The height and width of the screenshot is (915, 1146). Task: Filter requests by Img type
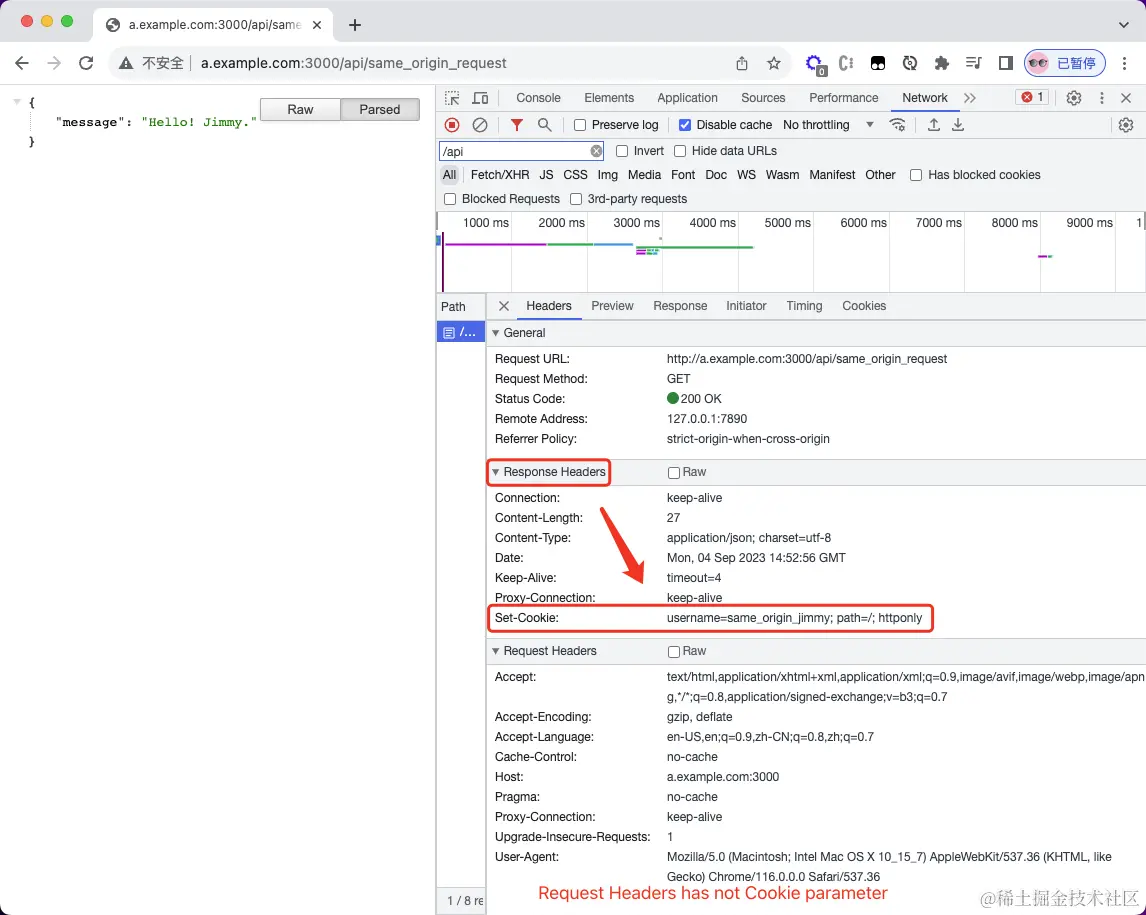click(x=607, y=175)
